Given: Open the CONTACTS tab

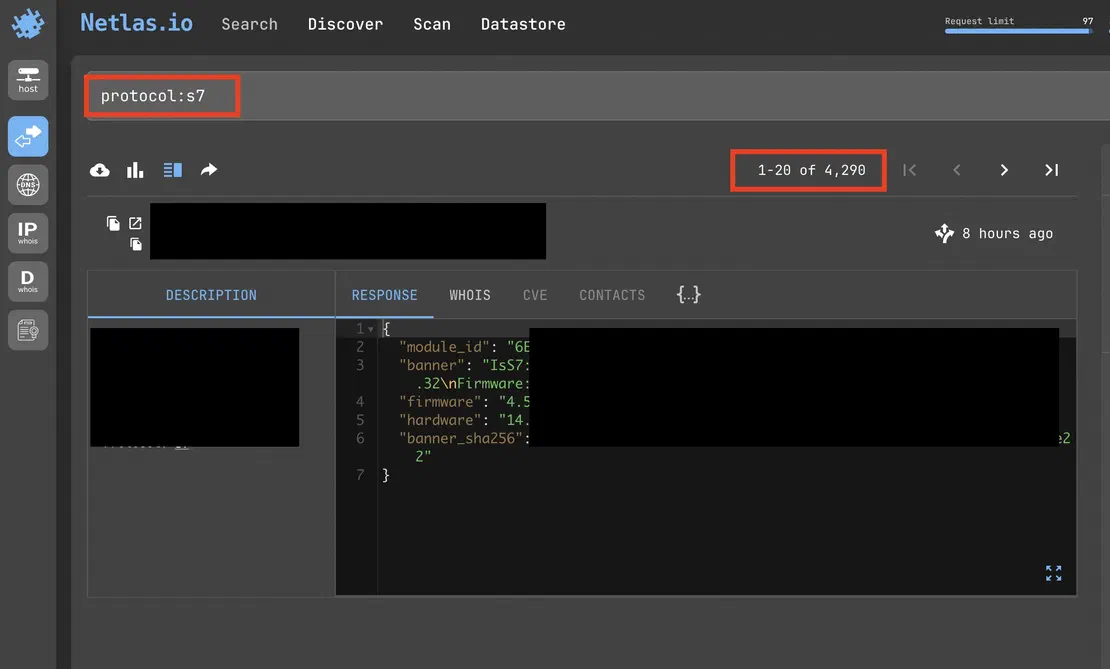Looking at the screenshot, I should 612,295.
